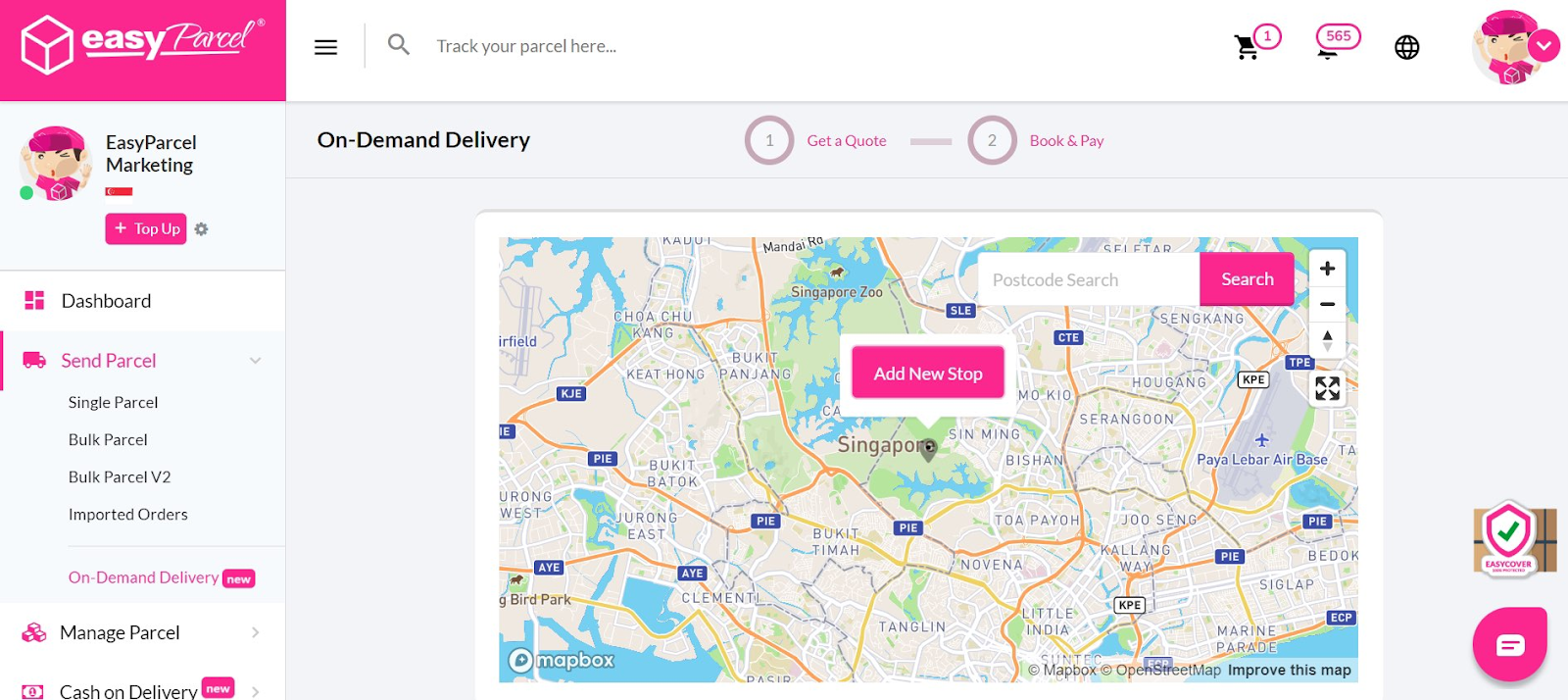This screenshot has width=1568, height=700.
Task: Open the language globe icon
Action: click(x=1406, y=46)
